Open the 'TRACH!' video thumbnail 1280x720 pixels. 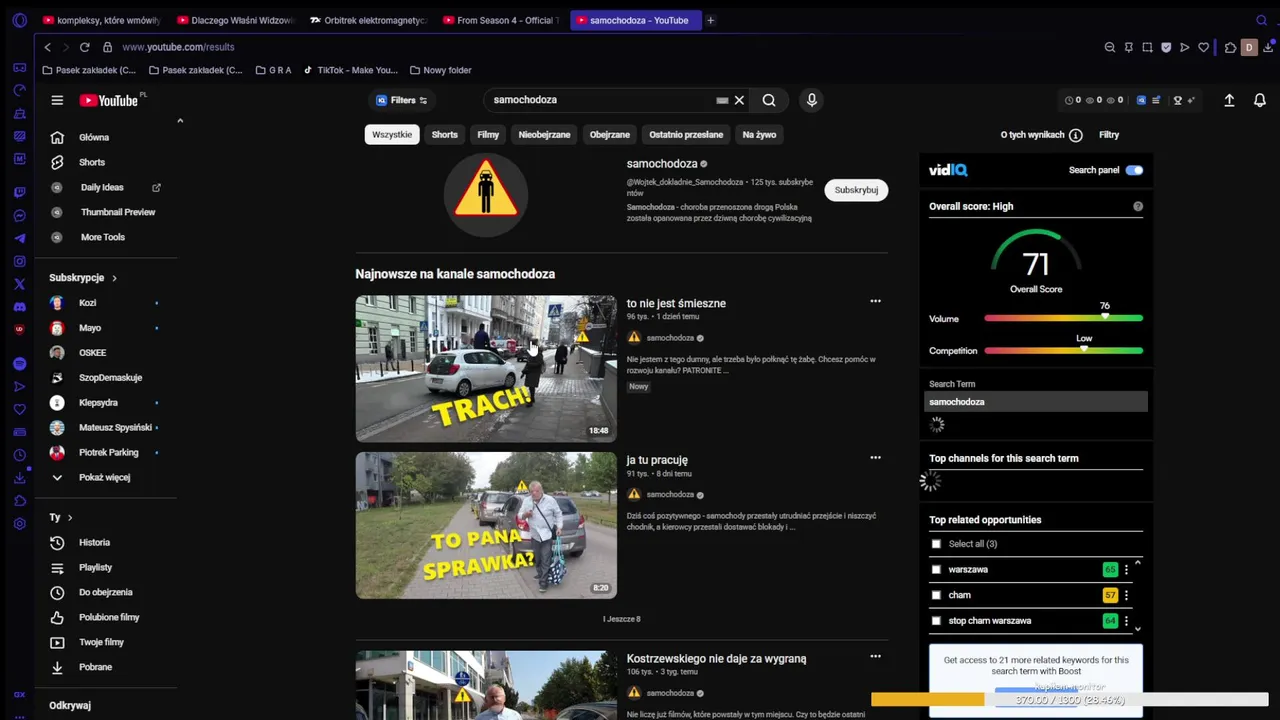point(486,368)
